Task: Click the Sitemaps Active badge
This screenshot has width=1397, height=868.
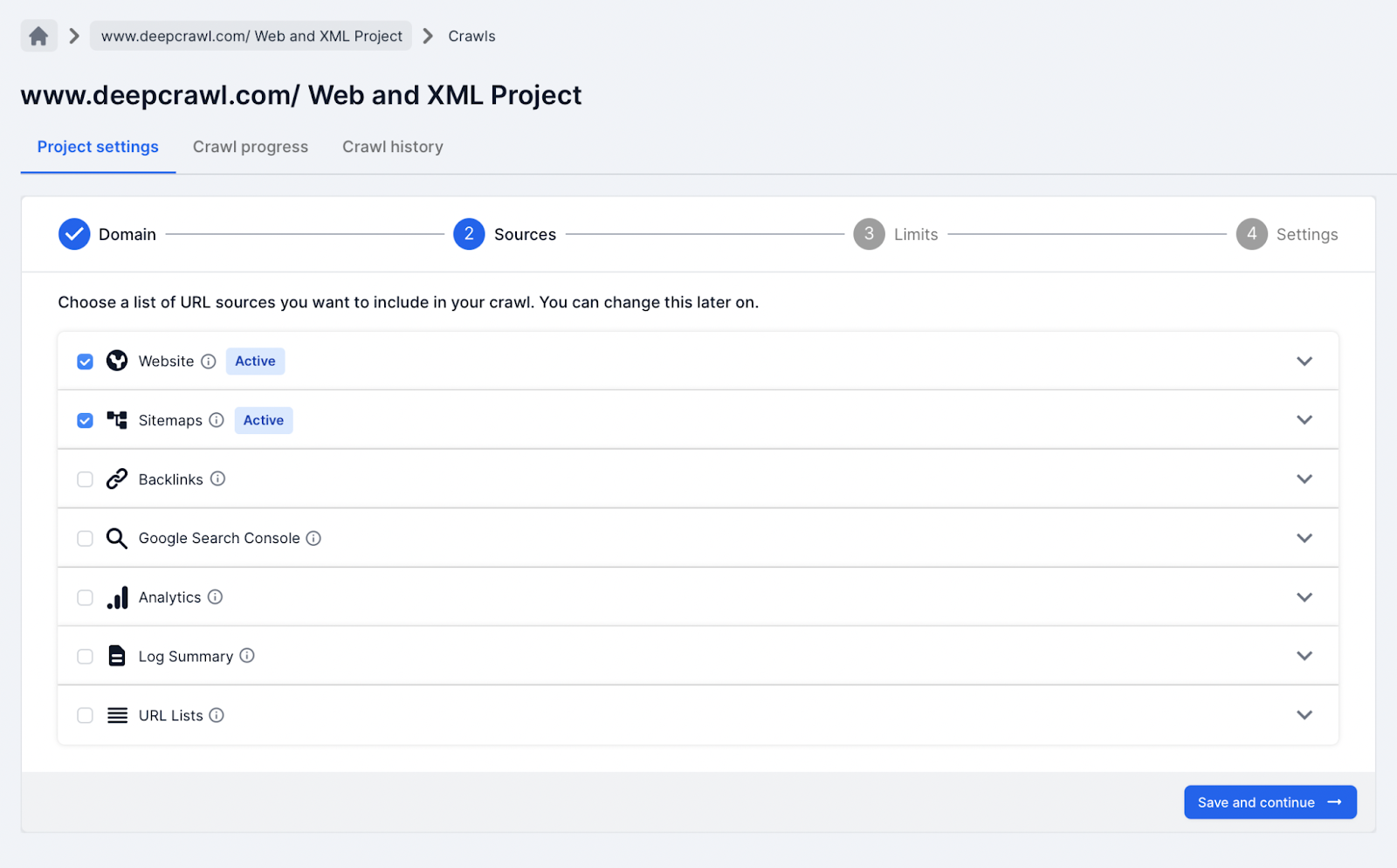Action: 264,420
